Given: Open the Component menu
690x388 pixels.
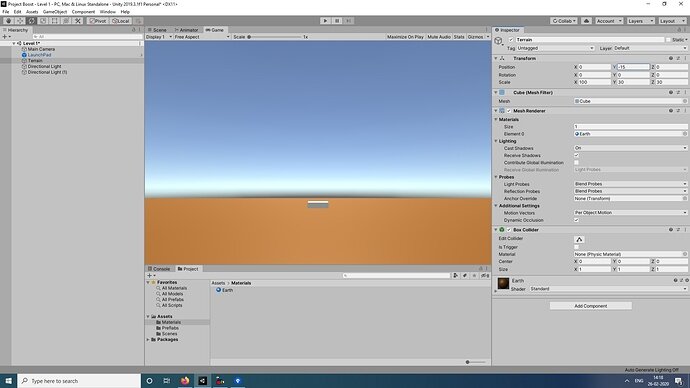Looking at the screenshot, I should click(x=83, y=12).
